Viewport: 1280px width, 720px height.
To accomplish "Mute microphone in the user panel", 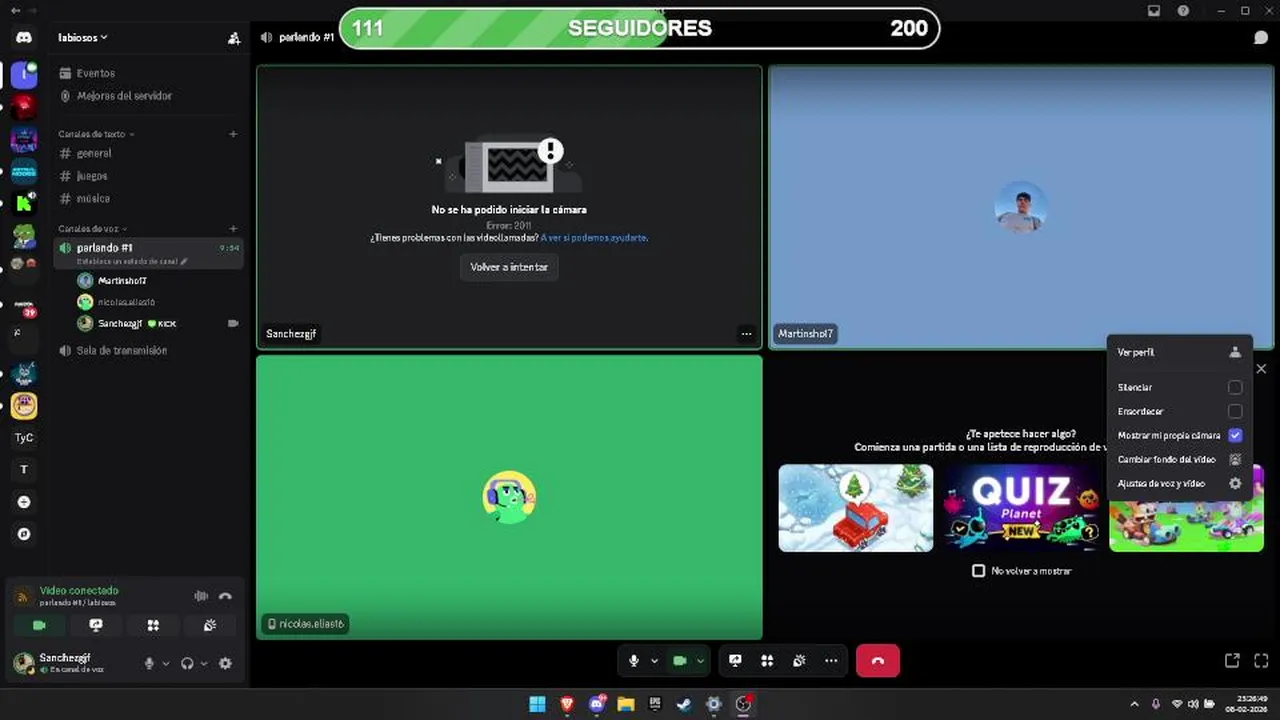I will pos(149,663).
